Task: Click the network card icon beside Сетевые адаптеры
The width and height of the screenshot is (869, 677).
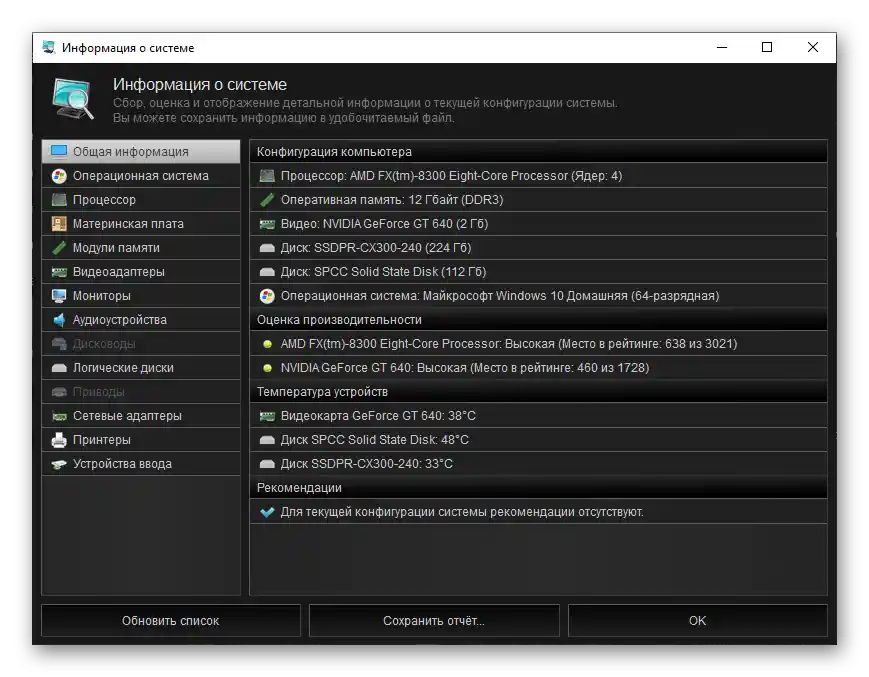Action: [x=59, y=416]
